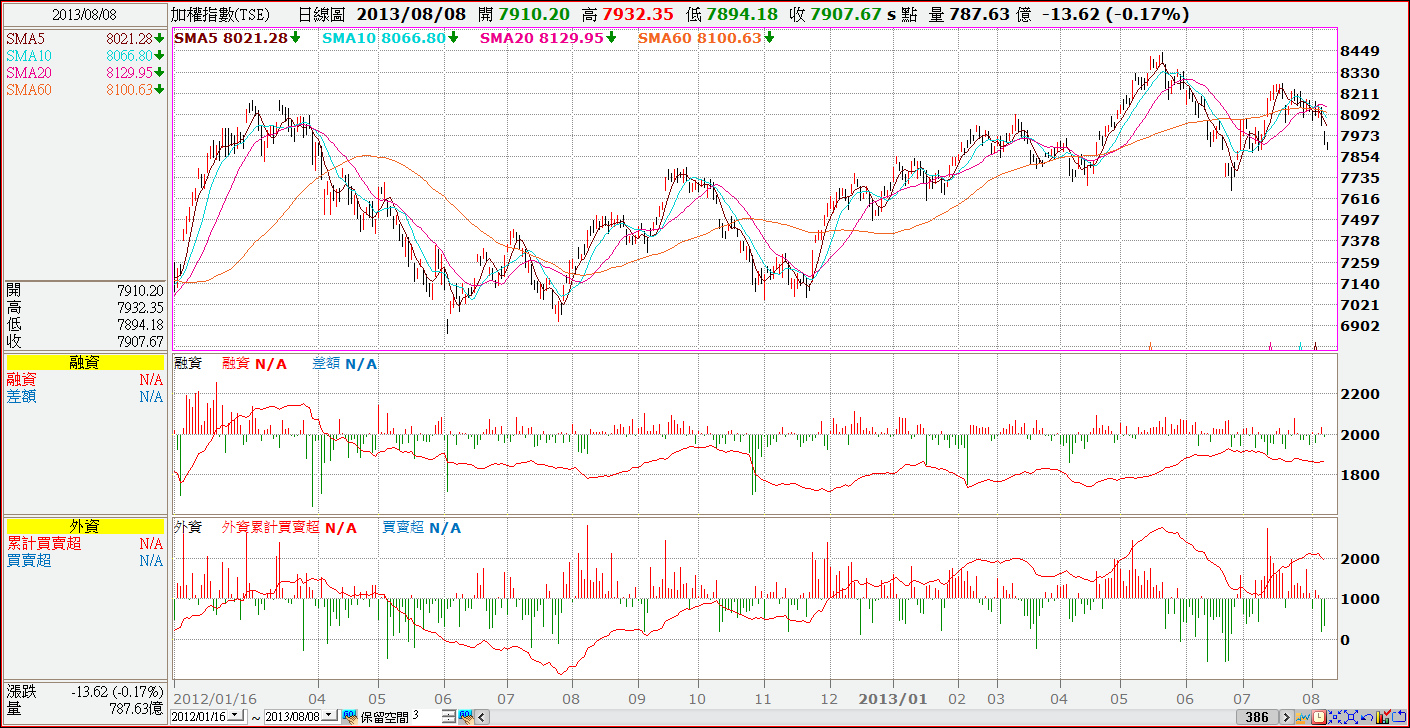
Task: Adjust the 保留空間 spinner arrows
Action: (x=448, y=717)
